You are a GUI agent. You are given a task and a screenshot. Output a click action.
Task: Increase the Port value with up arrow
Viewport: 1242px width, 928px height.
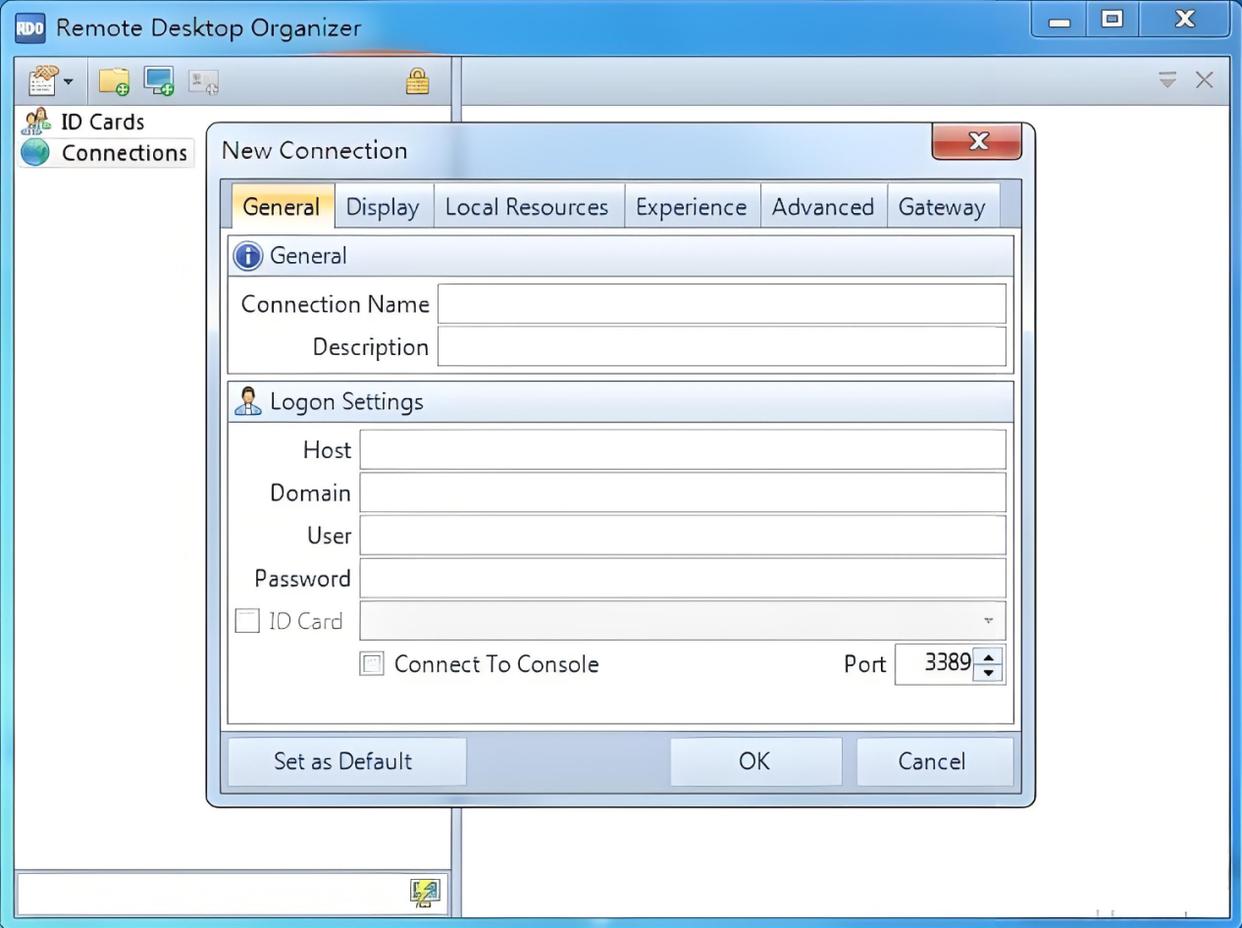pyautogui.click(x=988, y=656)
